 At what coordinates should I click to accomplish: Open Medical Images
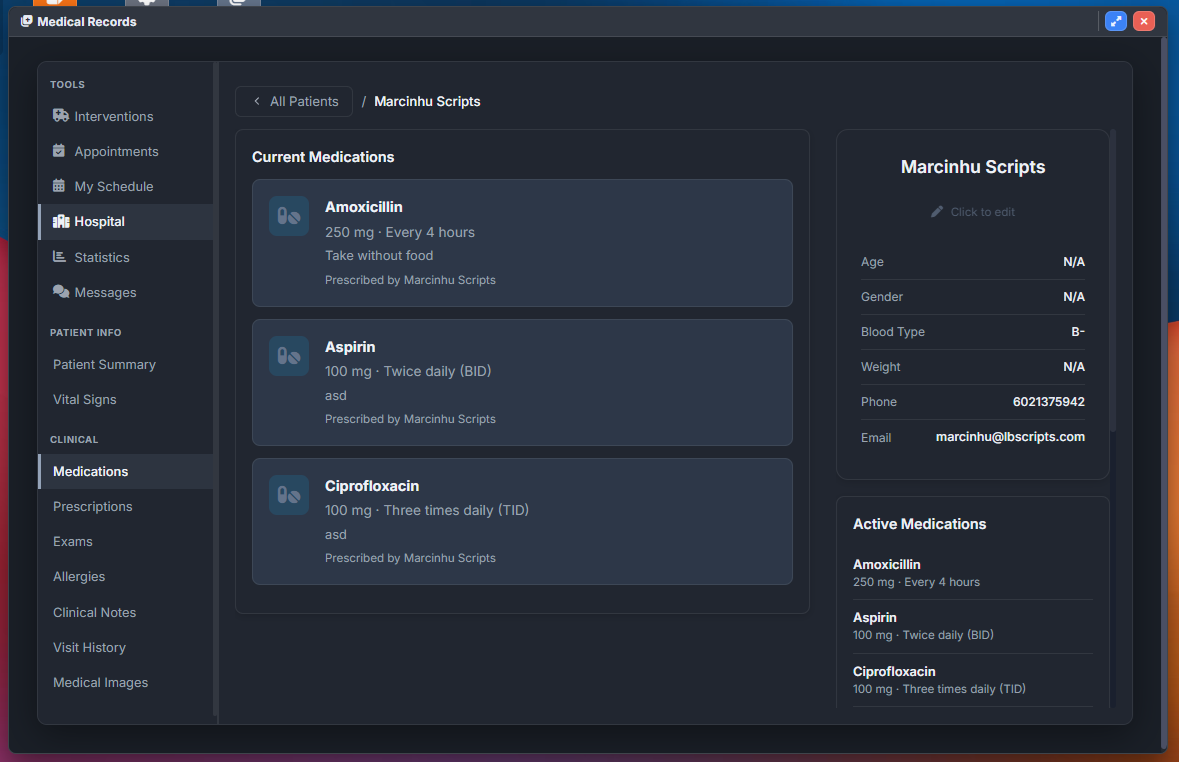[126, 682]
